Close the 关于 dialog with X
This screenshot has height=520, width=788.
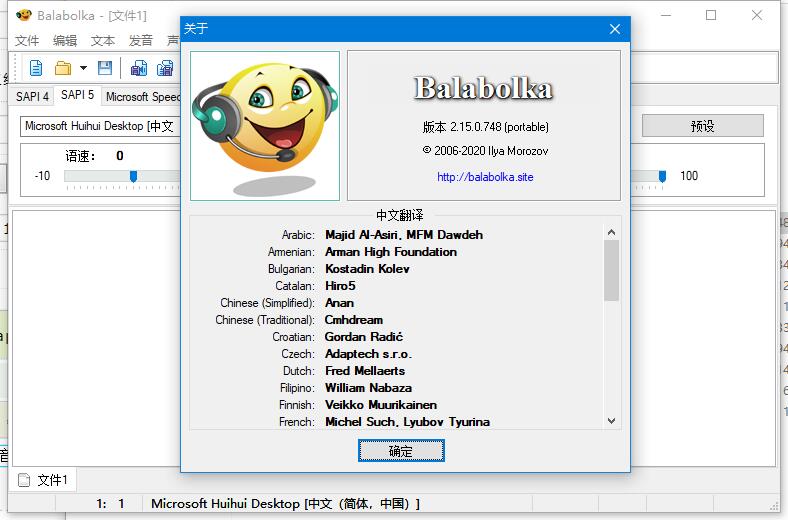tap(615, 29)
